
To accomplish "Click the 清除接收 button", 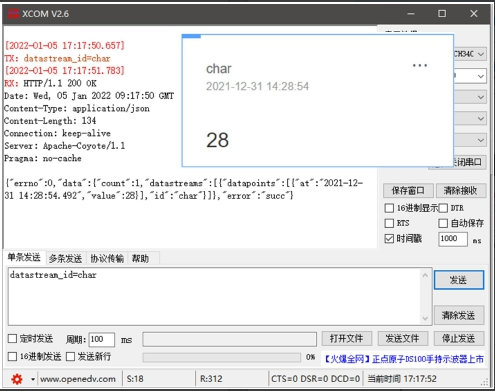I will pyautogui.click(x=460, y=191).
